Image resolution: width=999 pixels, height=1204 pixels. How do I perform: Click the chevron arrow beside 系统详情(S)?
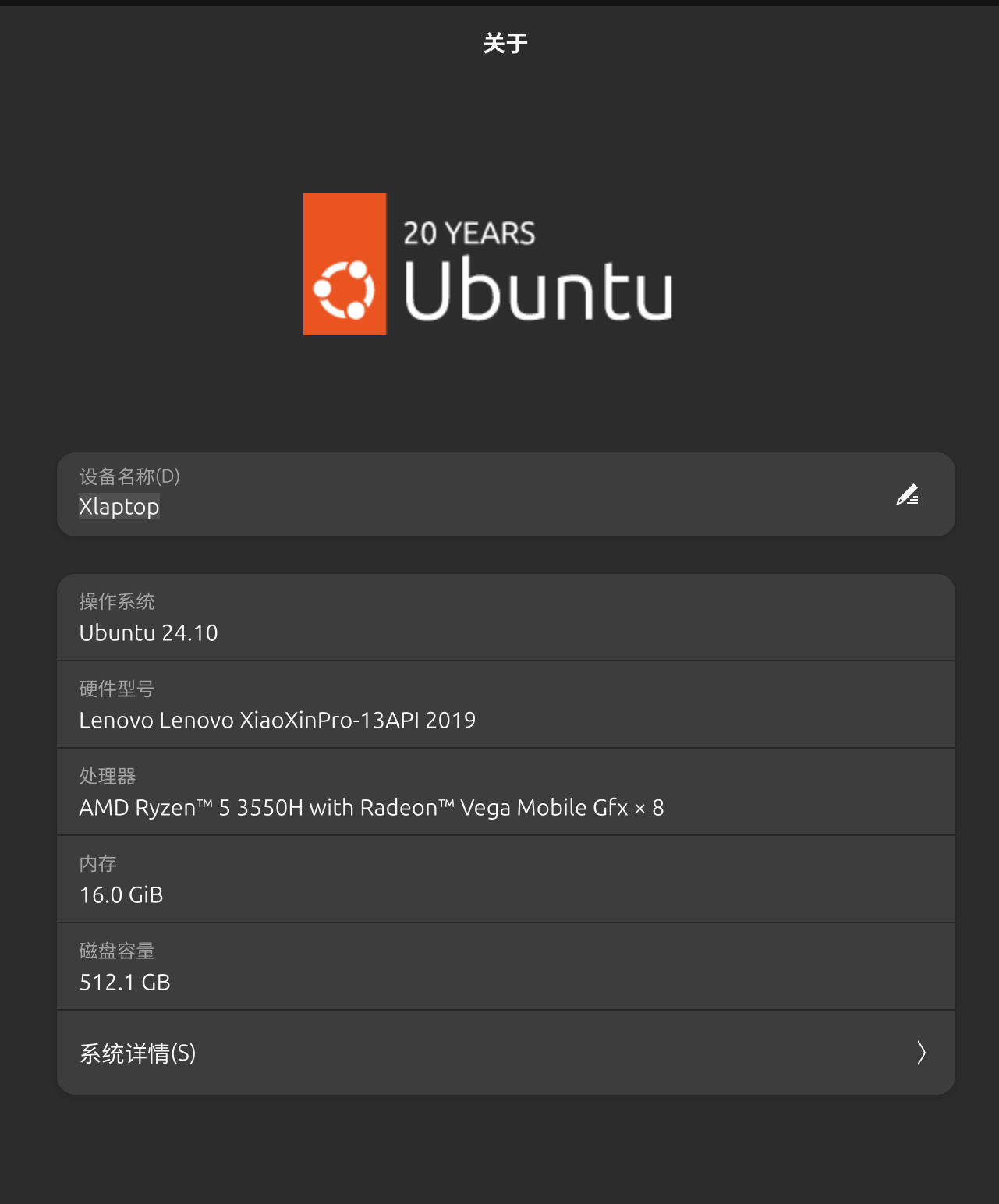(921, 1053)
